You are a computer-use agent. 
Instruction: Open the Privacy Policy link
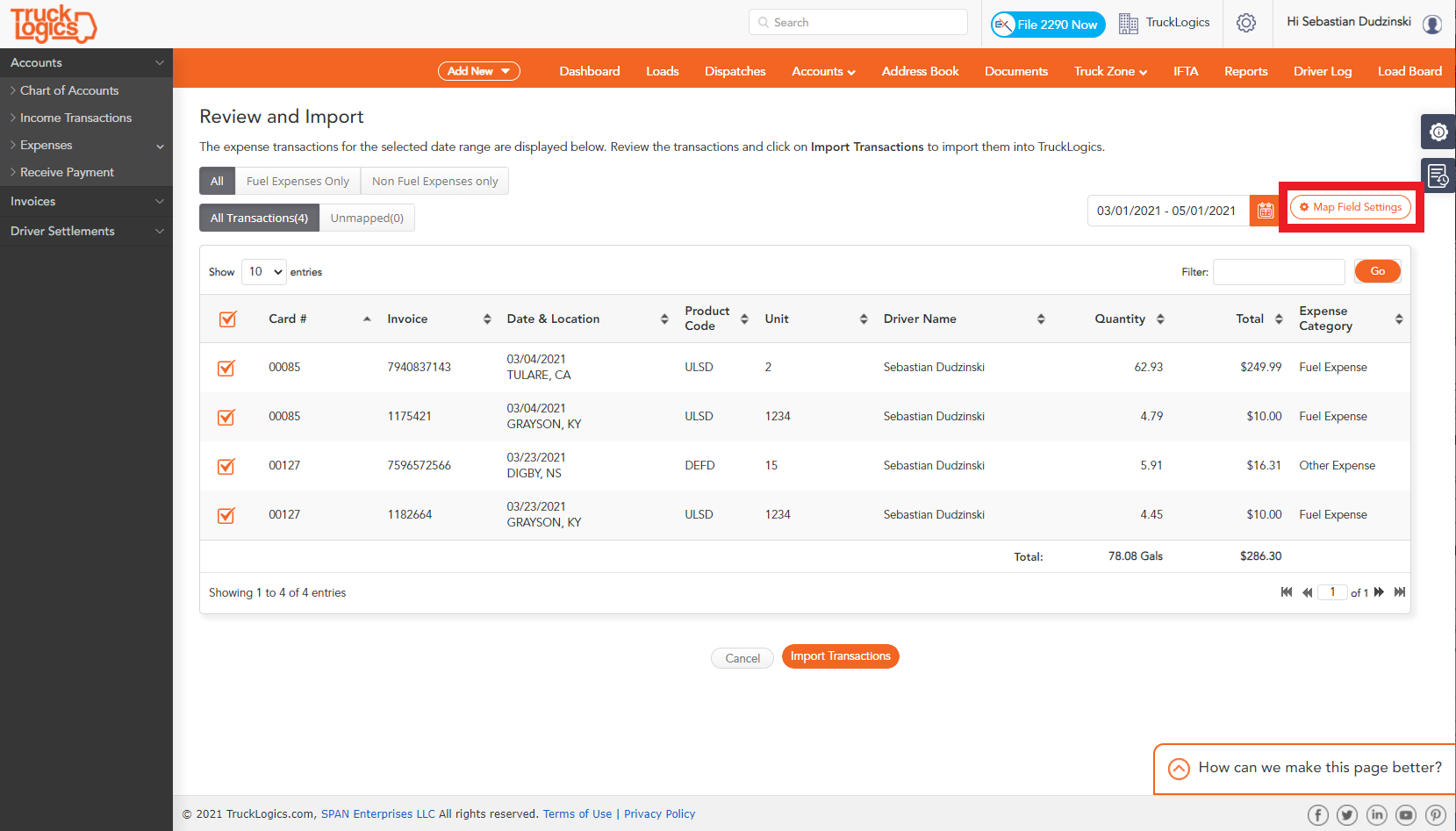(659, 813)
